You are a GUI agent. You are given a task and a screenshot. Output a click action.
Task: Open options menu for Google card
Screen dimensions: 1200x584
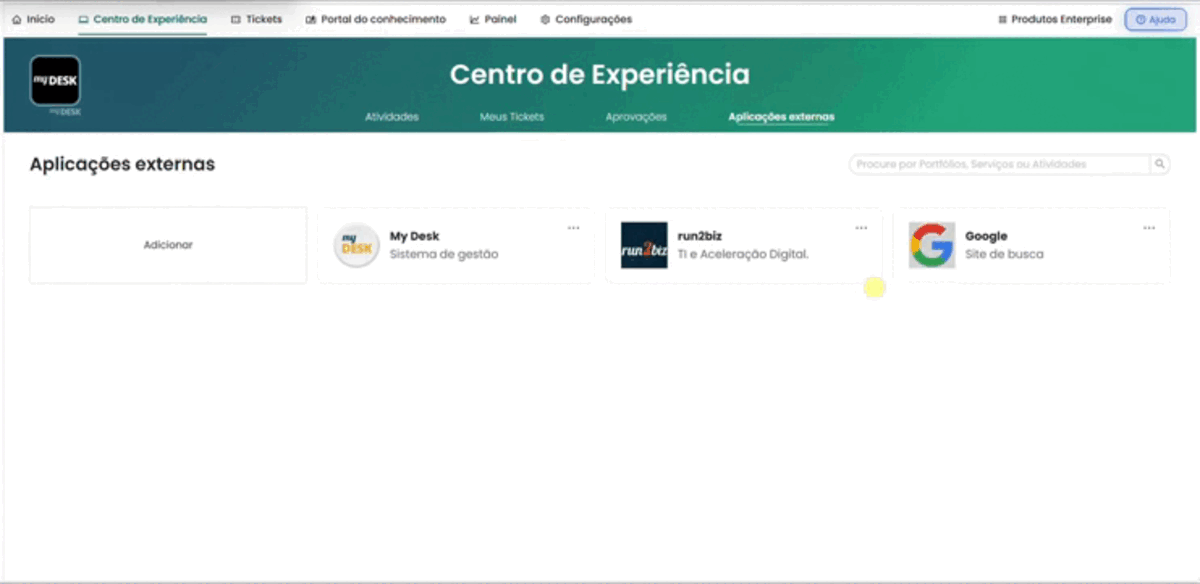pyautogui.click(x=1149, y=228)
